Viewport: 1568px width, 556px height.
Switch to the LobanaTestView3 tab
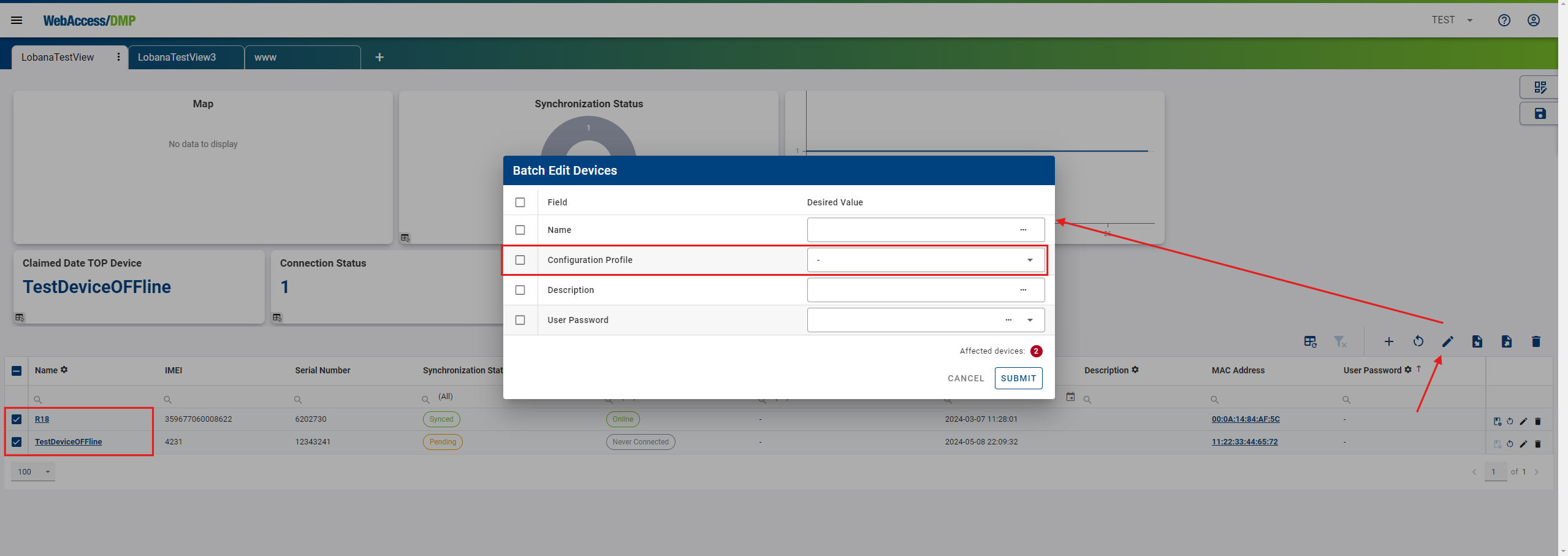pyautogui.click(x=177, y=57)
